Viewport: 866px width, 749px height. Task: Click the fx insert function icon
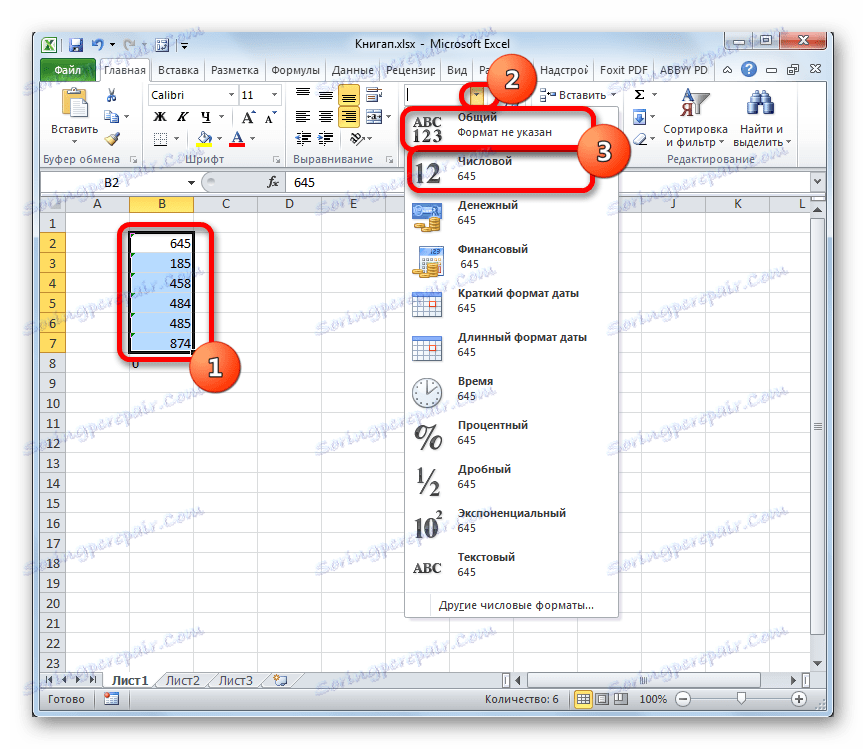click(273, 182)
